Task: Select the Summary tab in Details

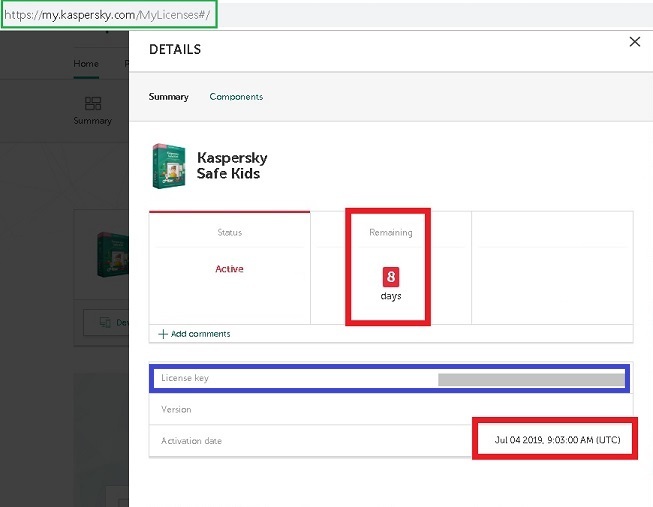Action: coord(169,97)
